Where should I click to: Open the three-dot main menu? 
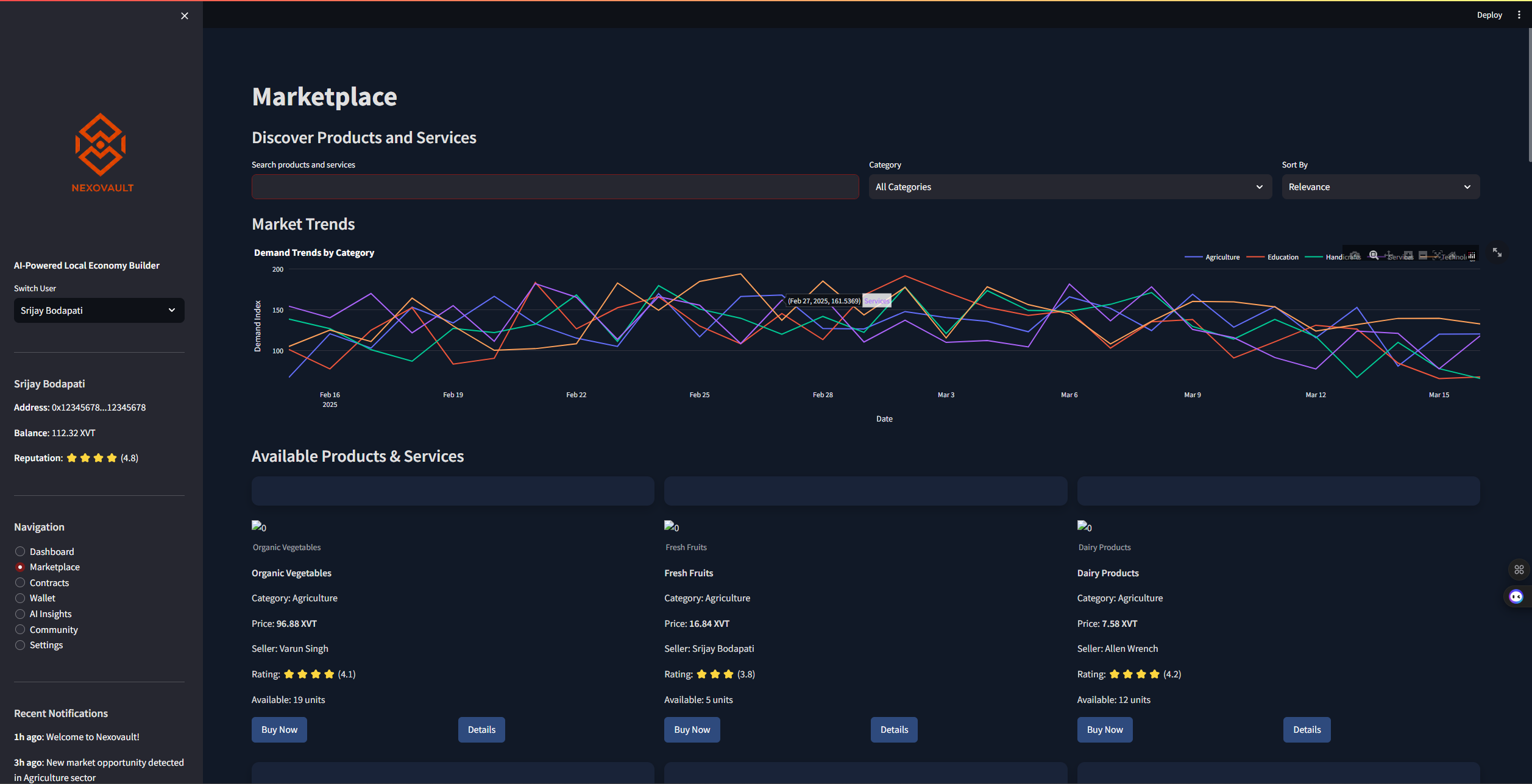pos(1519,15)
